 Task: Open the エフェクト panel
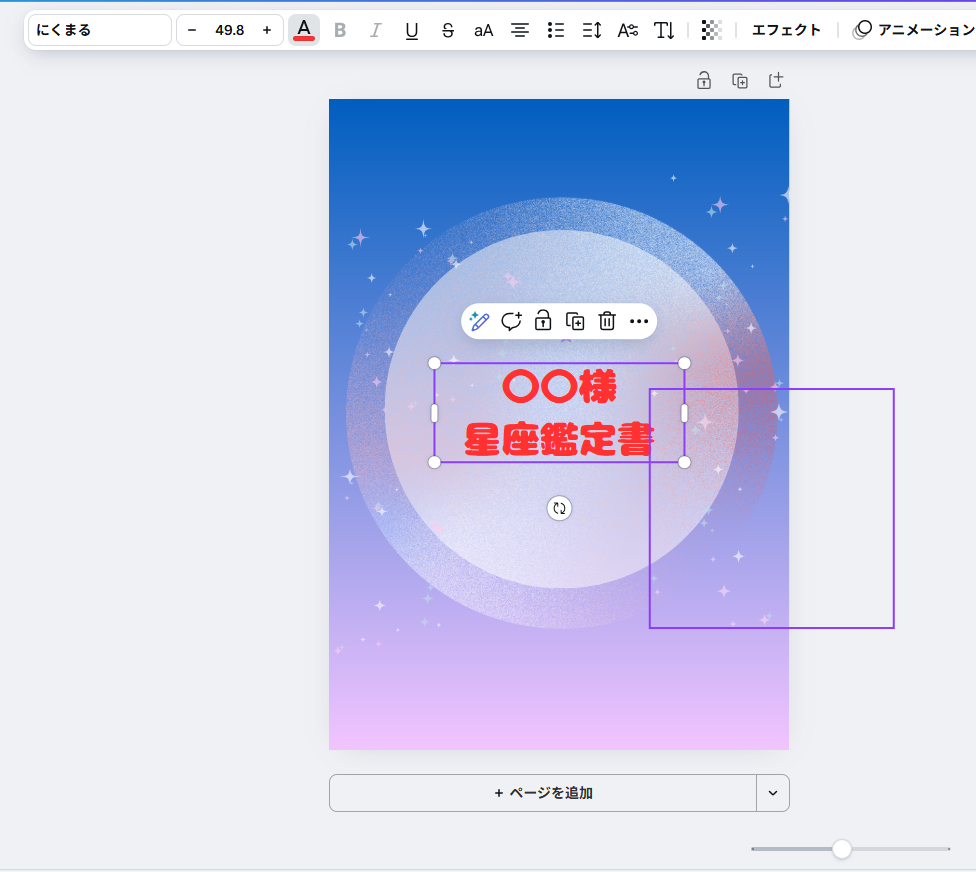point(786,30)
